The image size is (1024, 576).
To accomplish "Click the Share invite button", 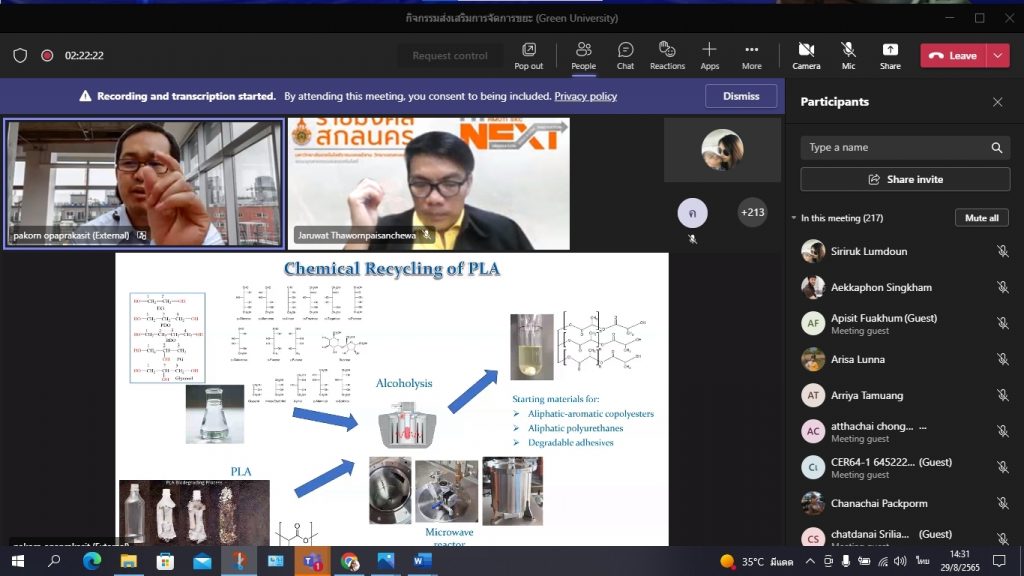I will coord(905,180).
